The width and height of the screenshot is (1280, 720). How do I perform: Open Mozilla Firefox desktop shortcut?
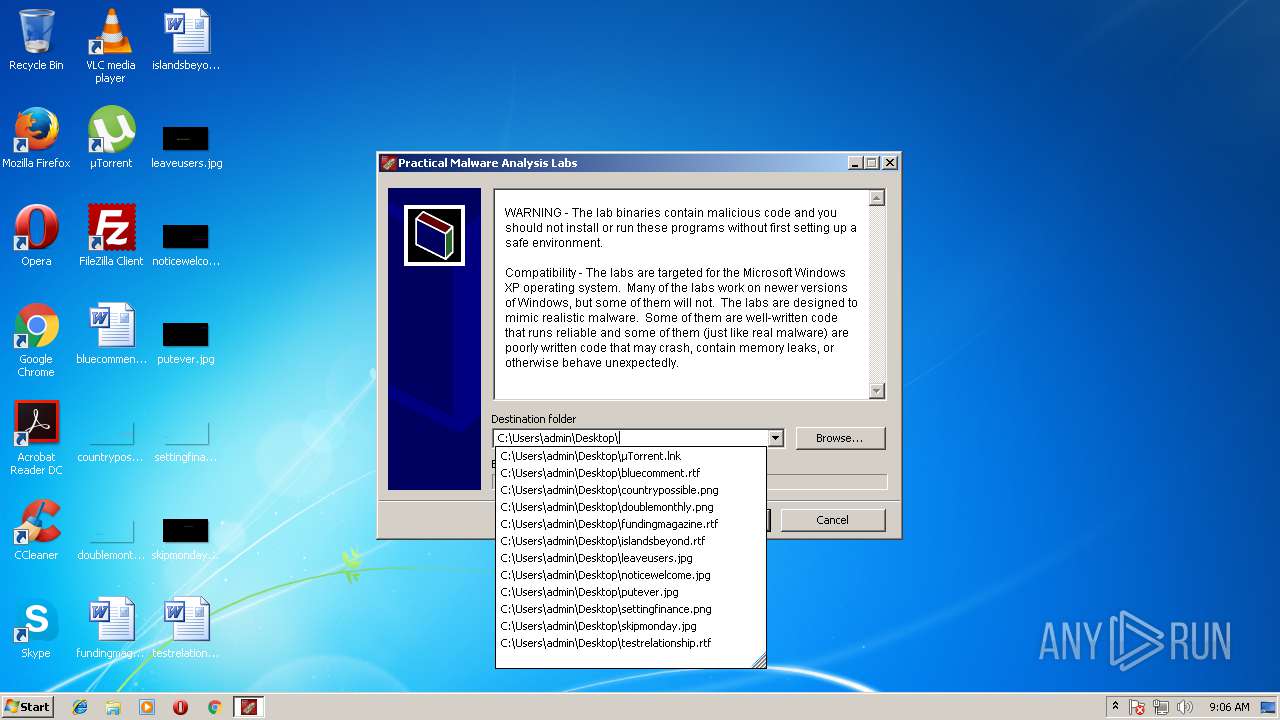[36, 138]
